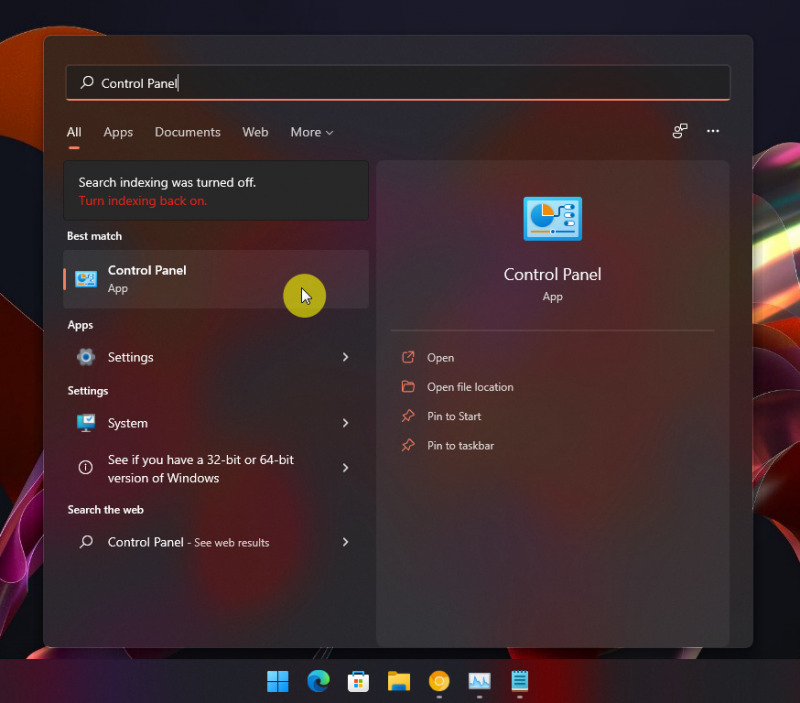This screenshot has height=703, width=800.
Task: Click the web search magnifier icon
Action: click(x=86, y=541)
